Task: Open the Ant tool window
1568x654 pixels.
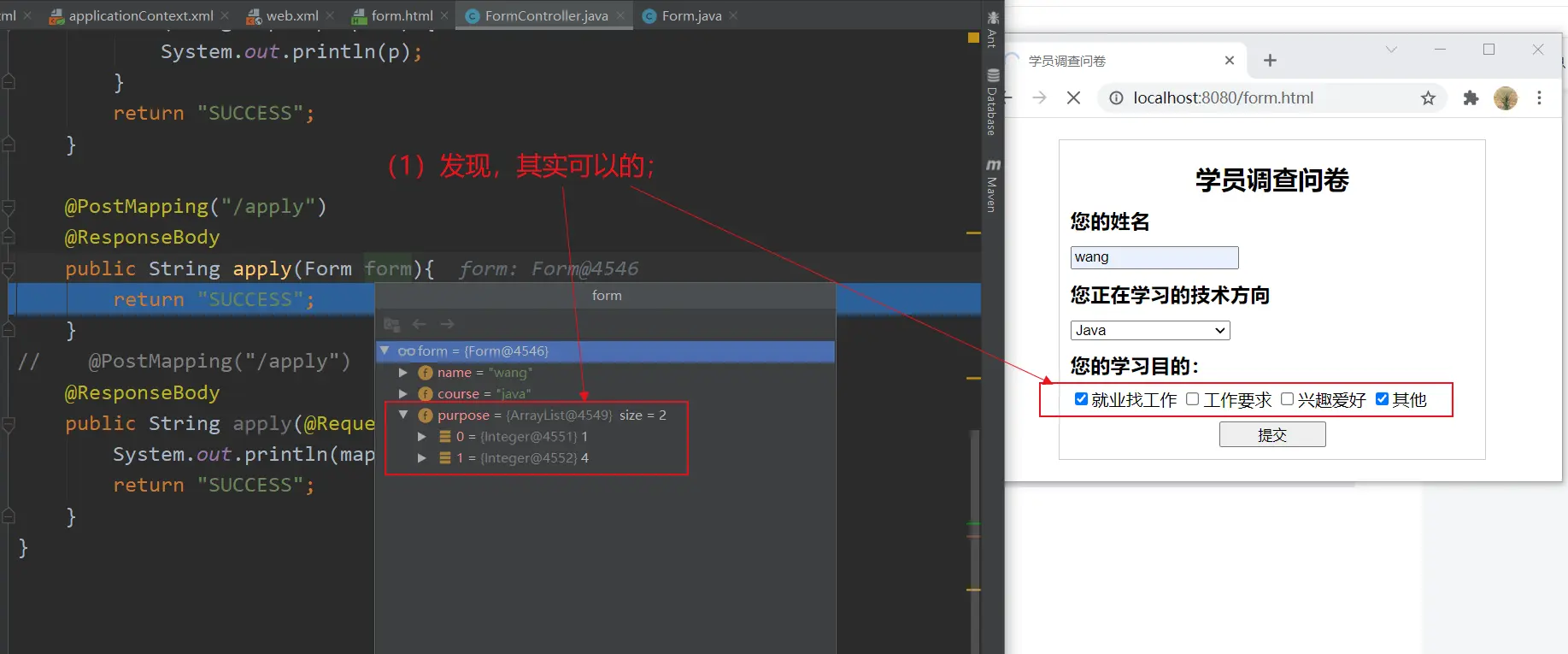Action: (x=992, y=29)
